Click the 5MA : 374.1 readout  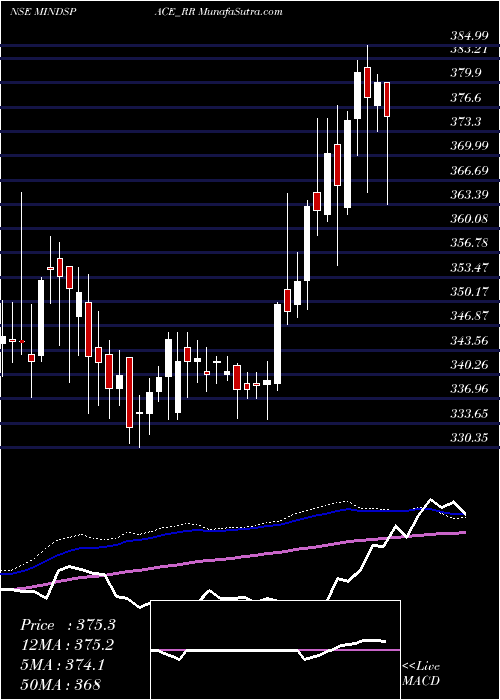(x=62, y=665)
